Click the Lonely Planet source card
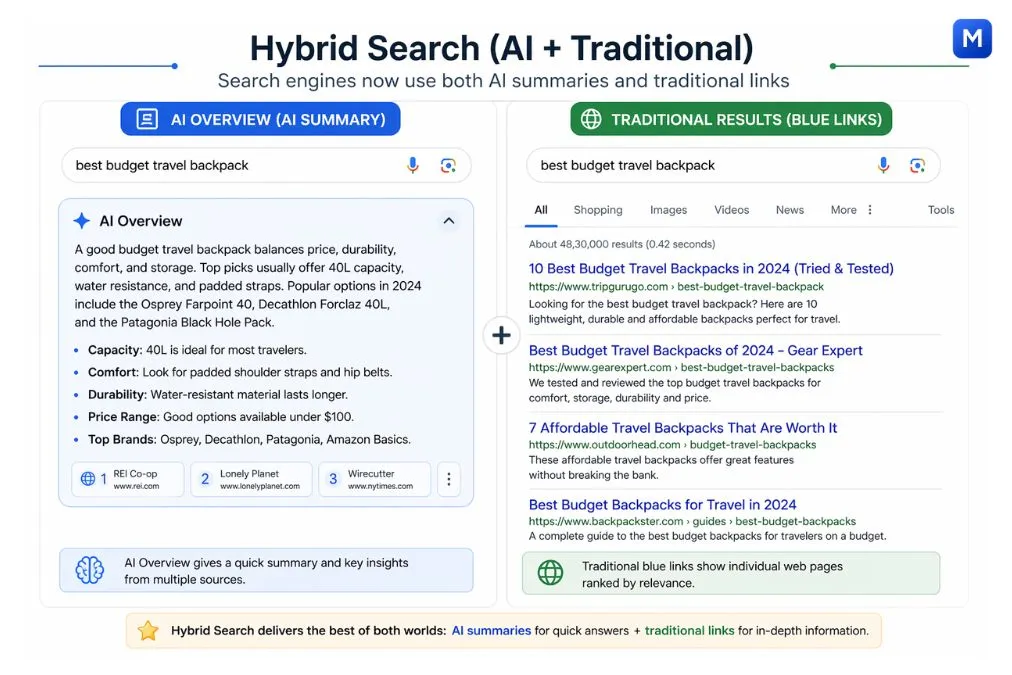This screenshot has height=675, width=1012. pos(251,479)
